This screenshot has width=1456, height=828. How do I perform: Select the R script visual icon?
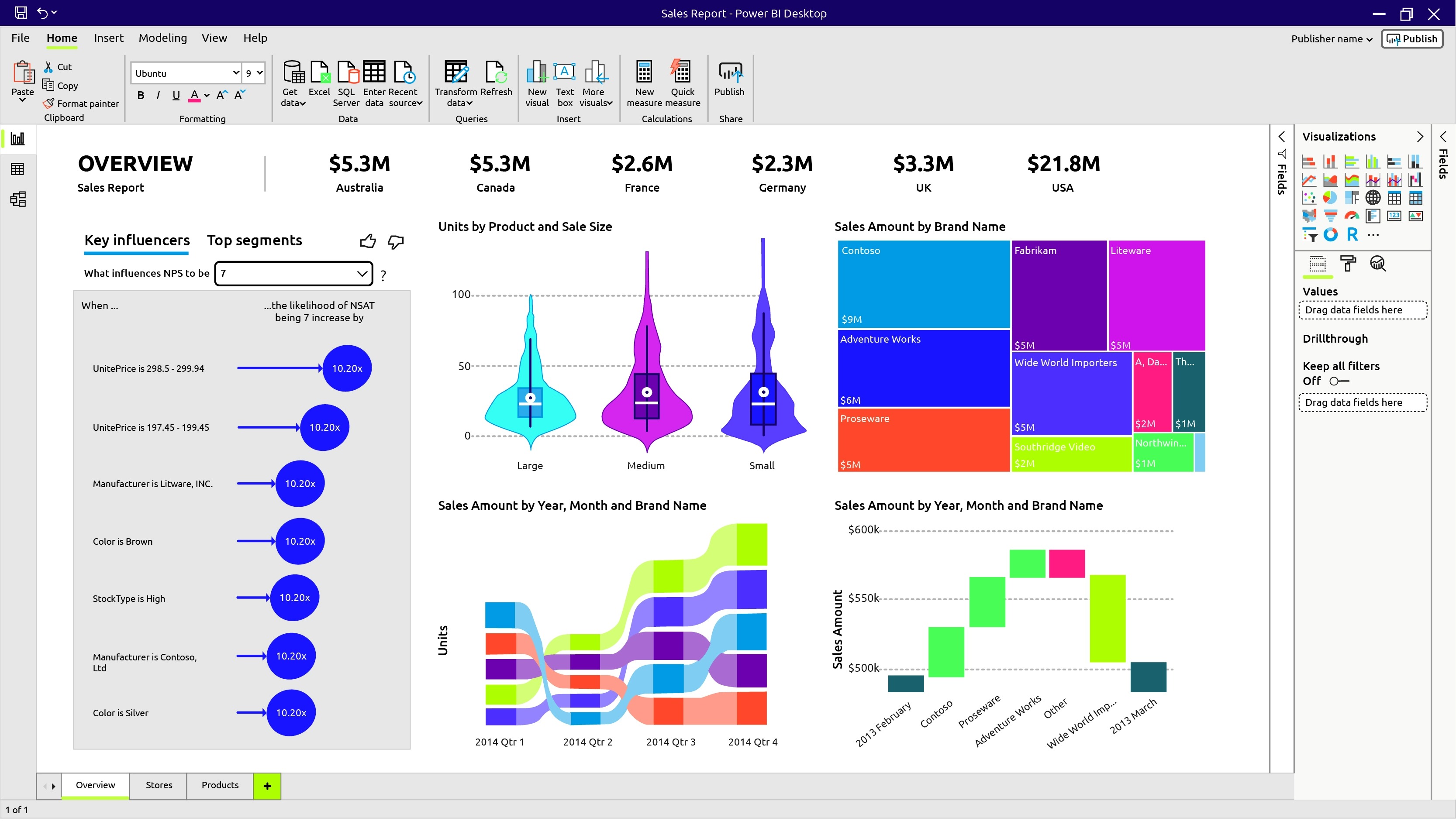coord(1352,234)
